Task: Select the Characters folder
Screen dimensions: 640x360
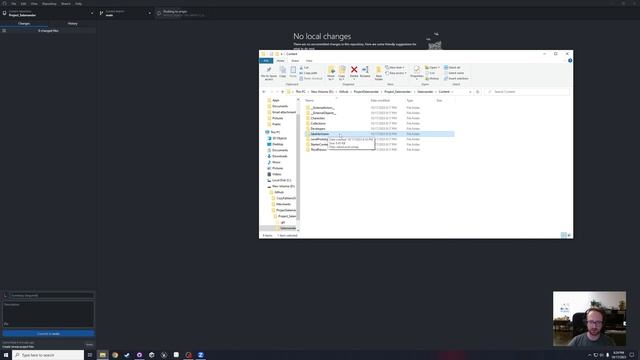Action: (318, 118)
